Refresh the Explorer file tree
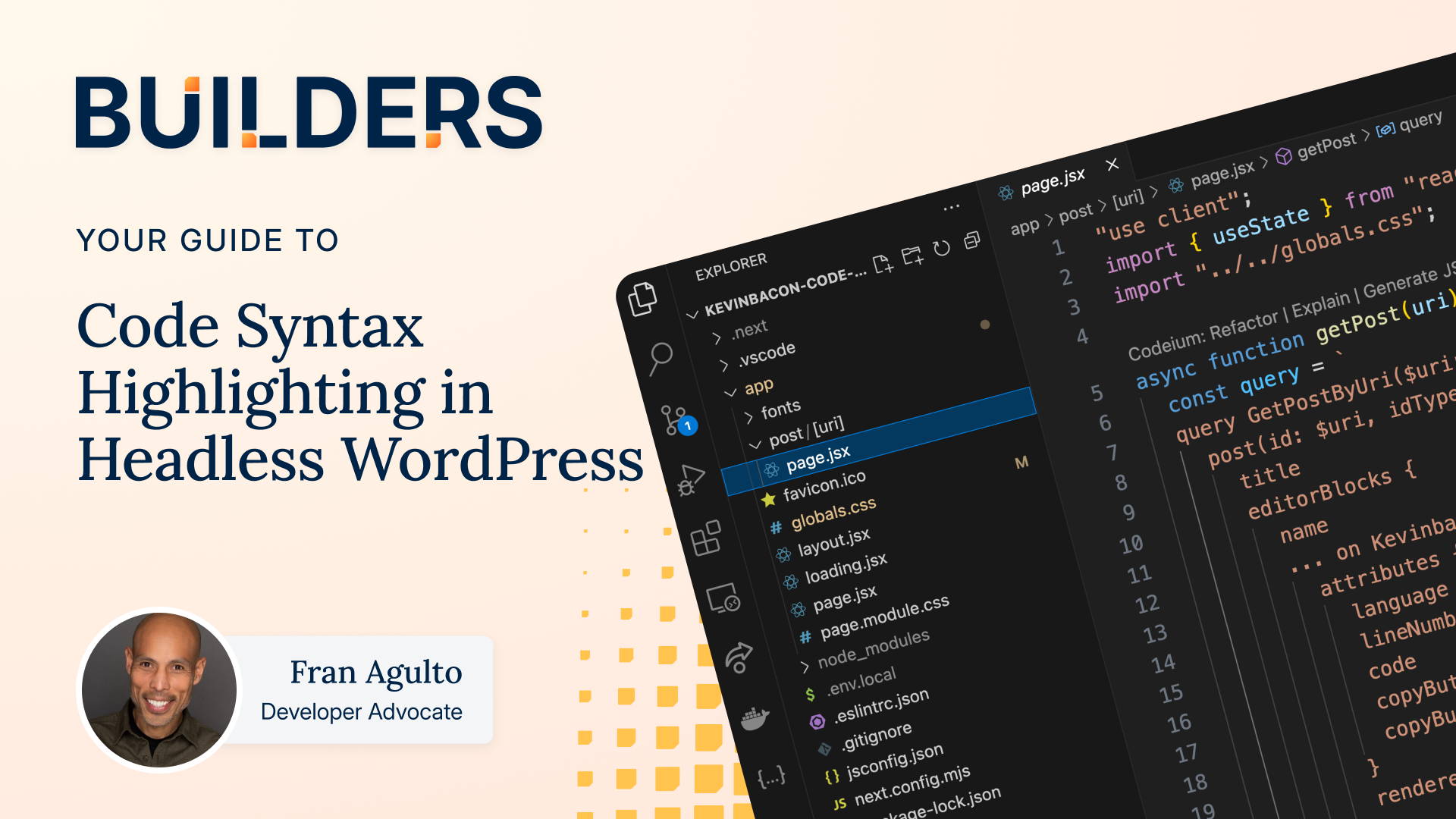Viewport: 1456px width, 819px height. tap(942, 246)
